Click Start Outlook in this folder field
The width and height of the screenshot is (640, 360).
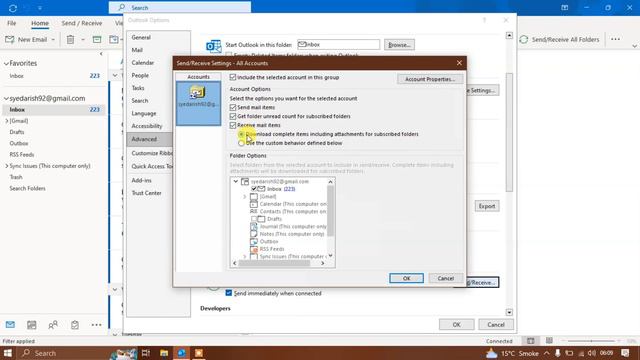tap(338, 44)
